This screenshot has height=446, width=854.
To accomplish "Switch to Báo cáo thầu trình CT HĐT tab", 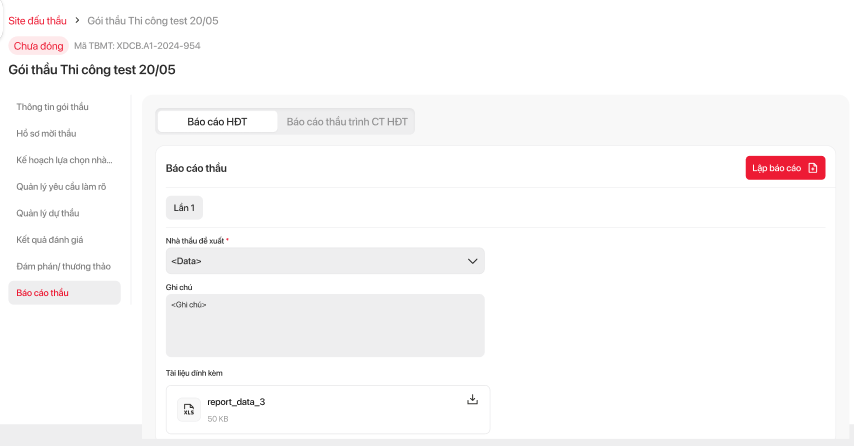I will tap(347, 122).
